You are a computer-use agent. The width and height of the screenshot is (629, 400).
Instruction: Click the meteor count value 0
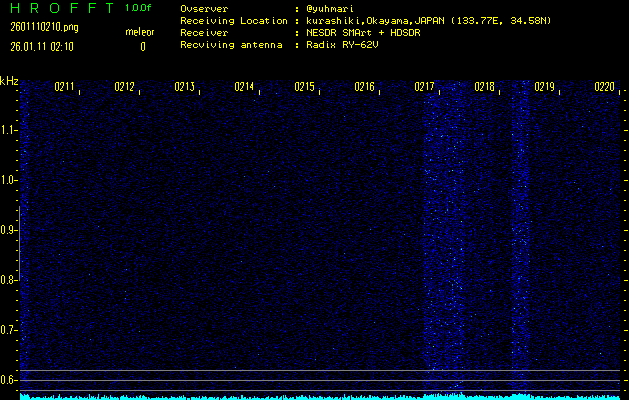click(x=143, y=47)
